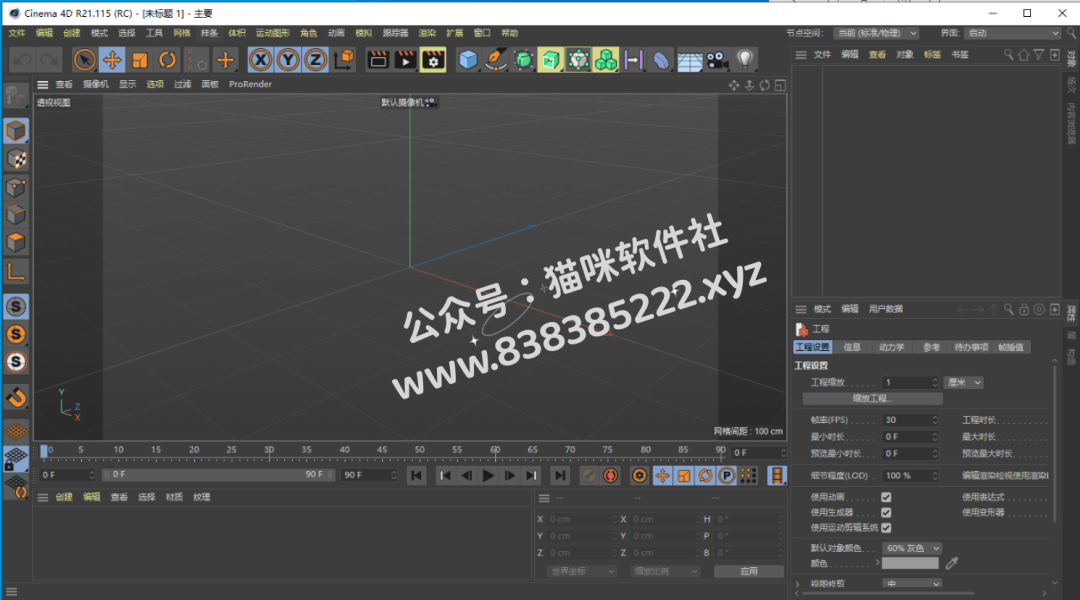This screenshot has height=600, width=1080.
Task: Click the 帧率(FPS) input field
Action: pyautogui.click(x=911, y=420)
